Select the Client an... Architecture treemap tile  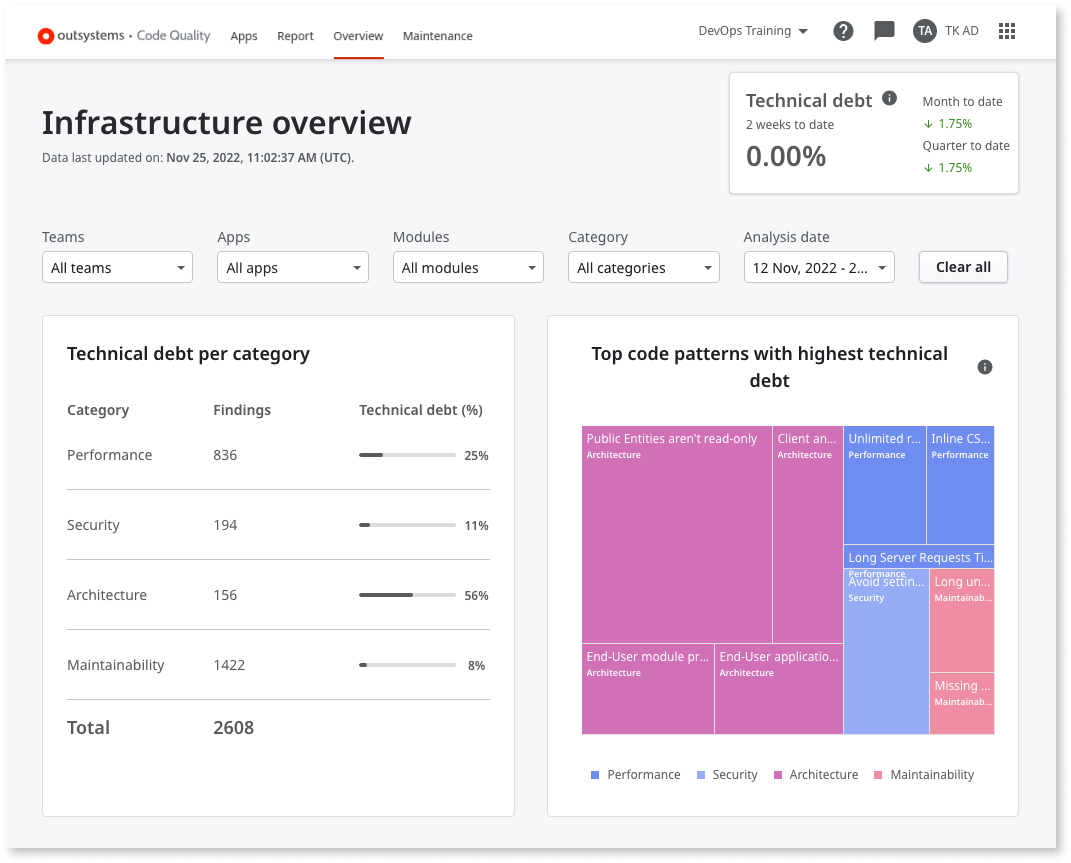[x=808, y=534]
